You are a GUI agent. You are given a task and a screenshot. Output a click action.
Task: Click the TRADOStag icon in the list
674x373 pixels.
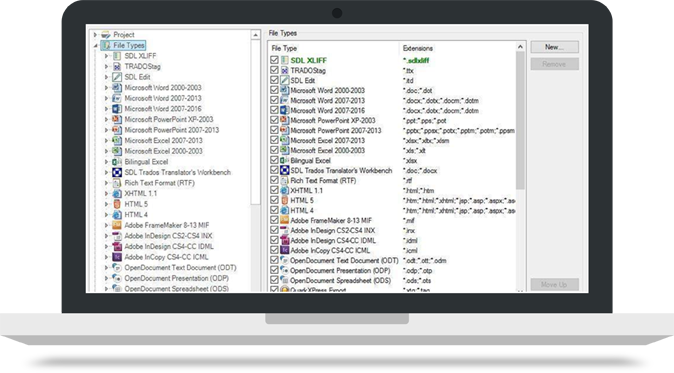pos(285,70)
